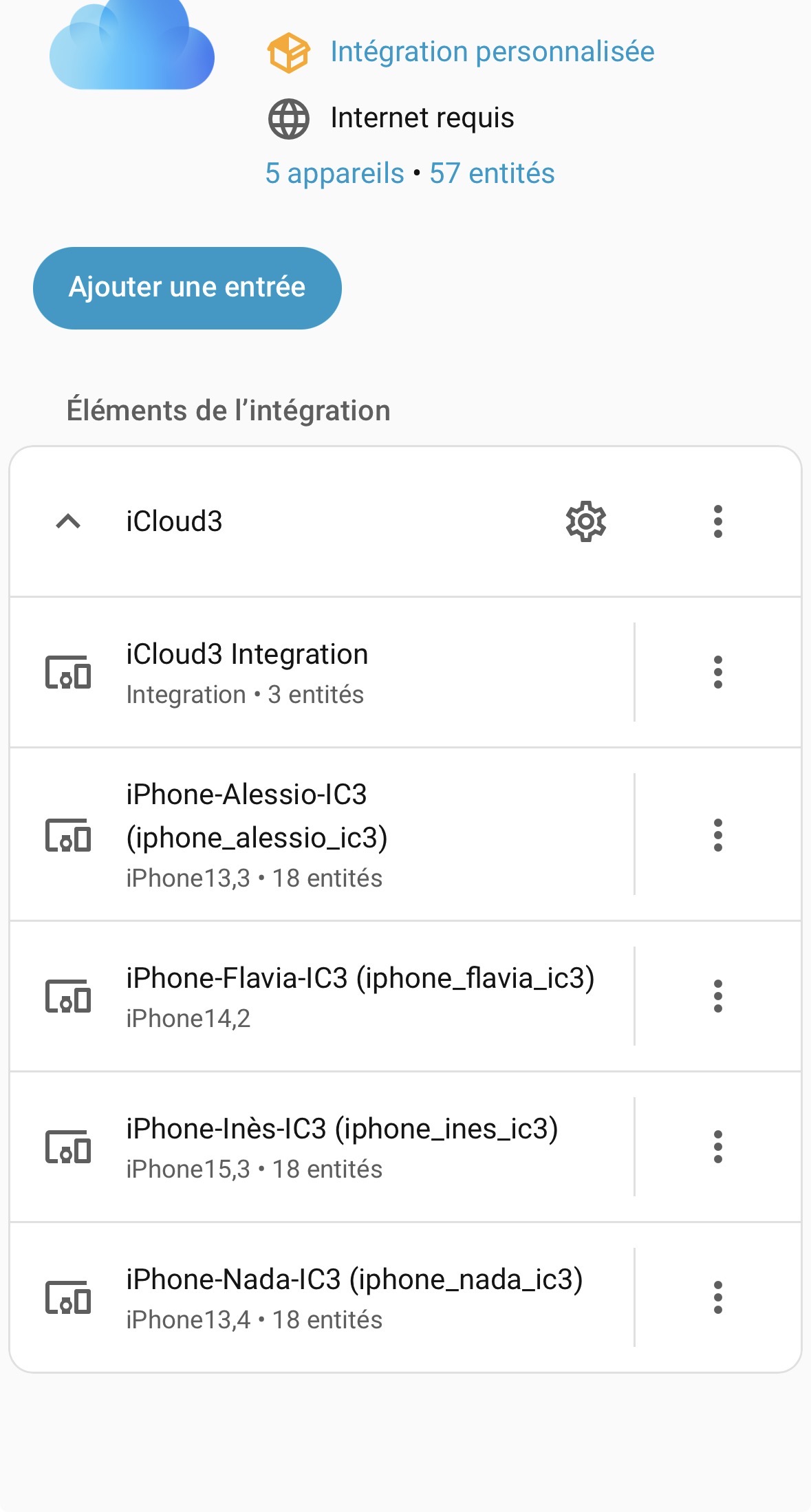Click the iPhone-Alessio-IC3 device icon

point(68,835)
